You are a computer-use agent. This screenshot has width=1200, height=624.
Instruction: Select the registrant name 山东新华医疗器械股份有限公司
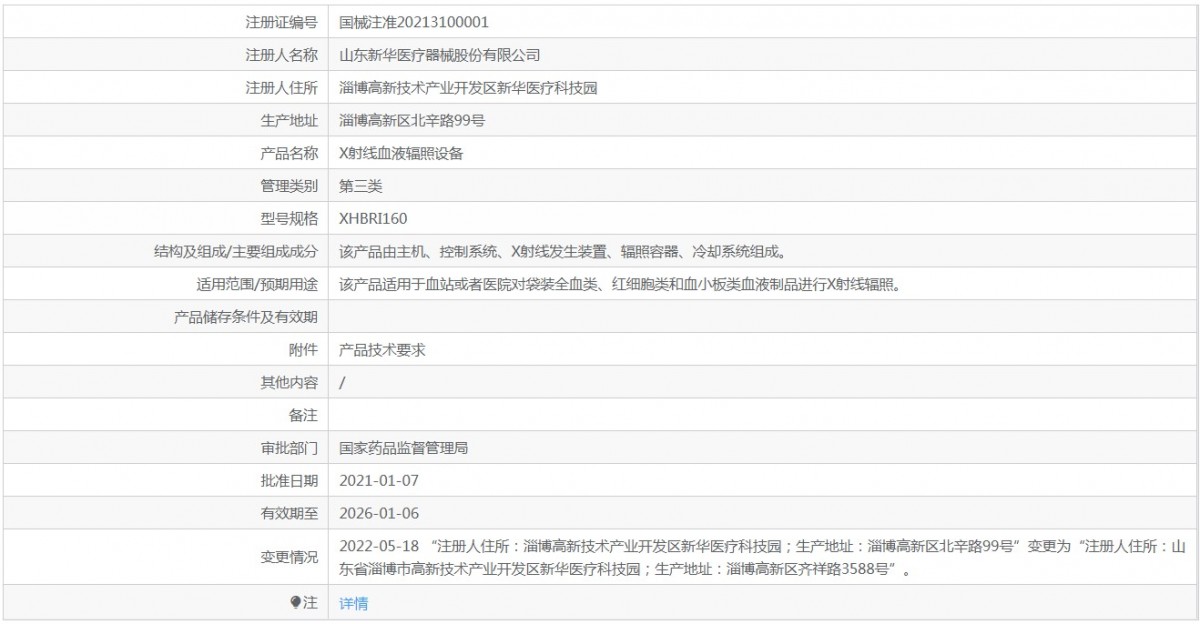440,54
